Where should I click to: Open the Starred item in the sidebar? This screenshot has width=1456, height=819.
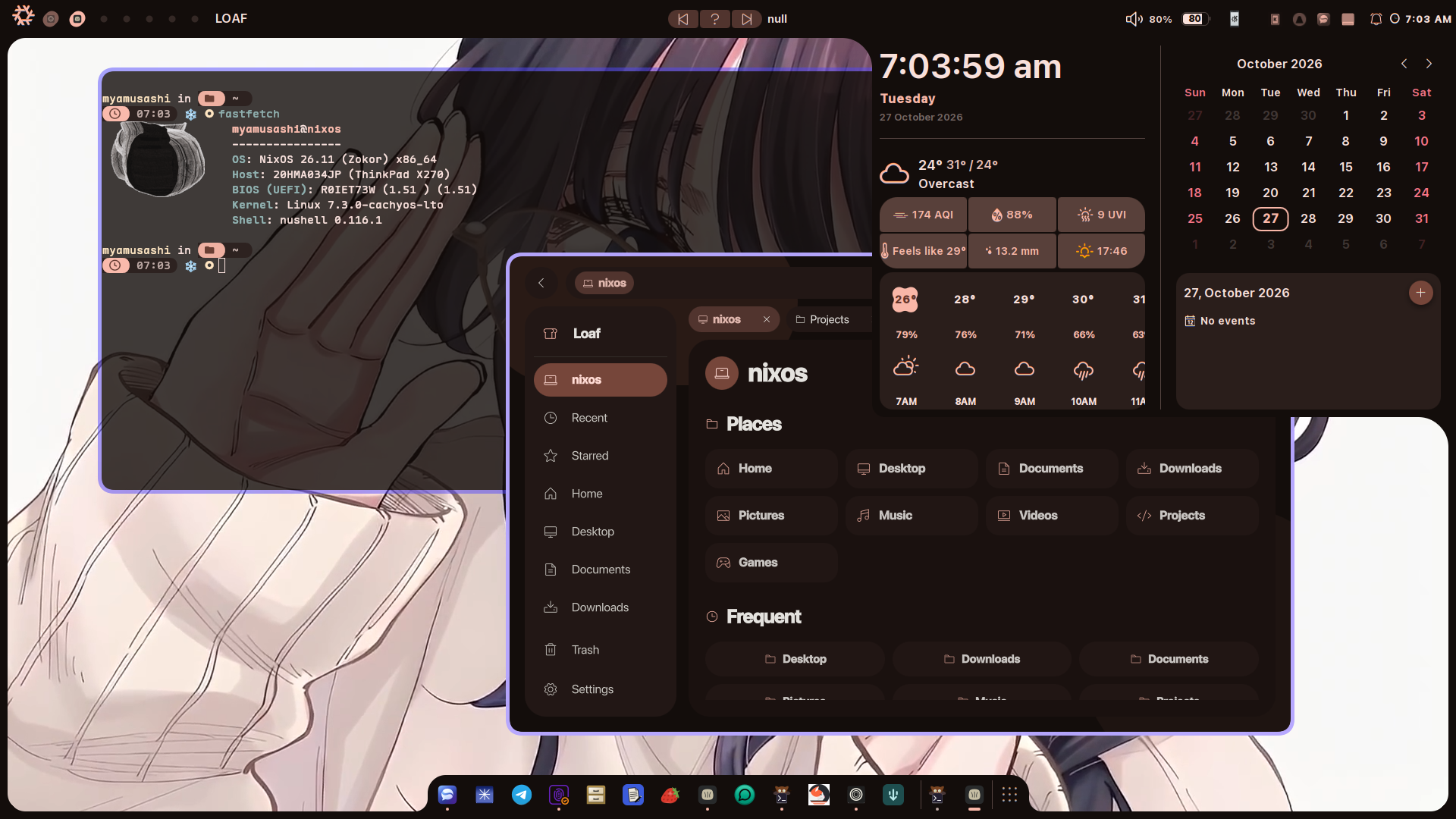pyautogui.click(x=600, y=456)
